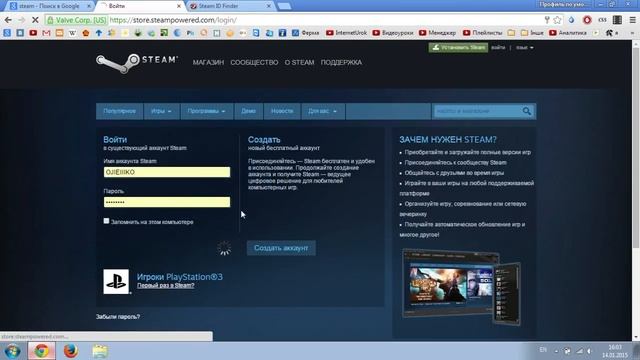The height and width of the screenshot is (360, 640).
Task: Click the key icon in the address bar
Action: pos(547,20)
